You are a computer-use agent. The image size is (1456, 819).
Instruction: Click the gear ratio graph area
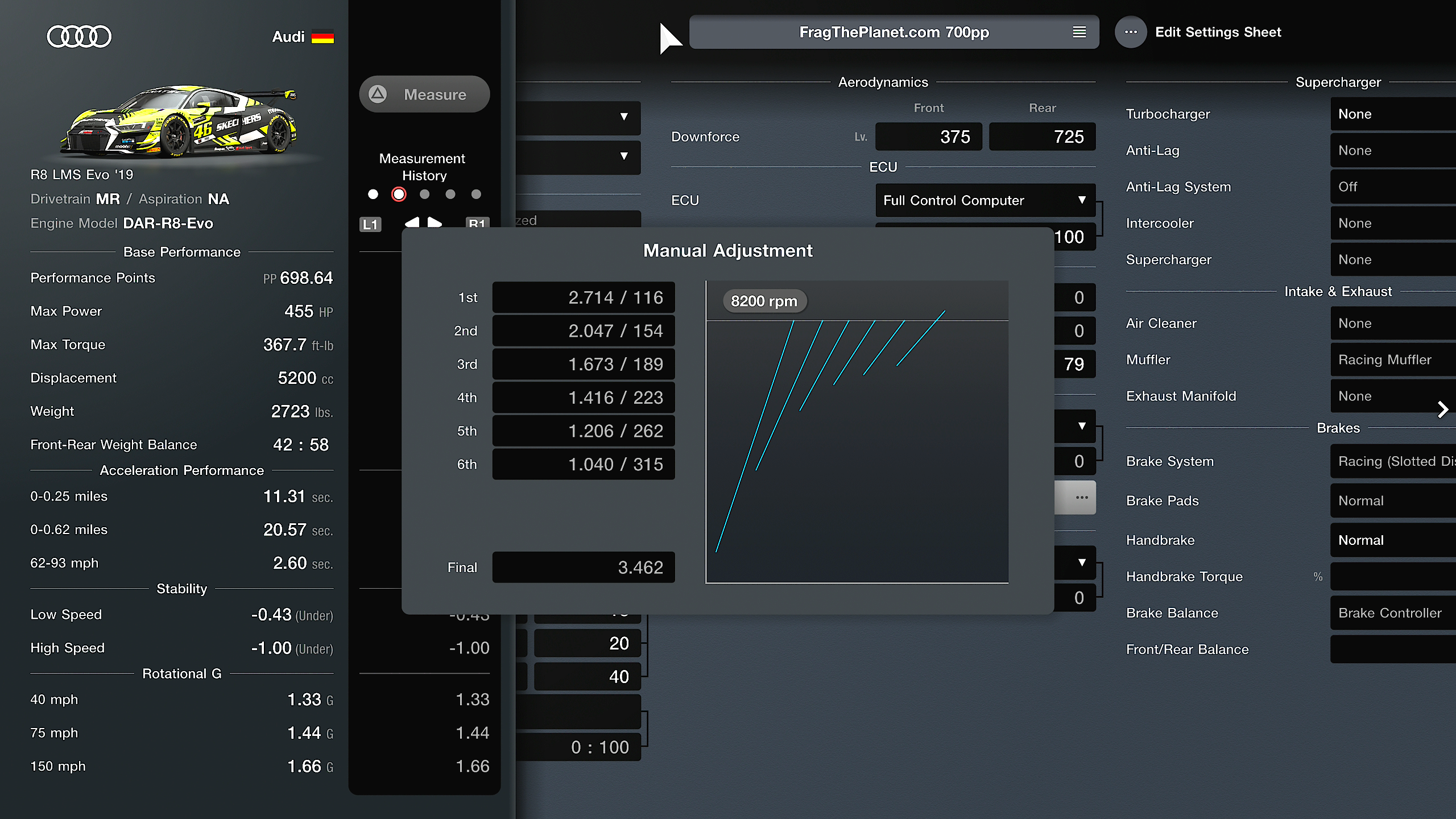(857, 432)
